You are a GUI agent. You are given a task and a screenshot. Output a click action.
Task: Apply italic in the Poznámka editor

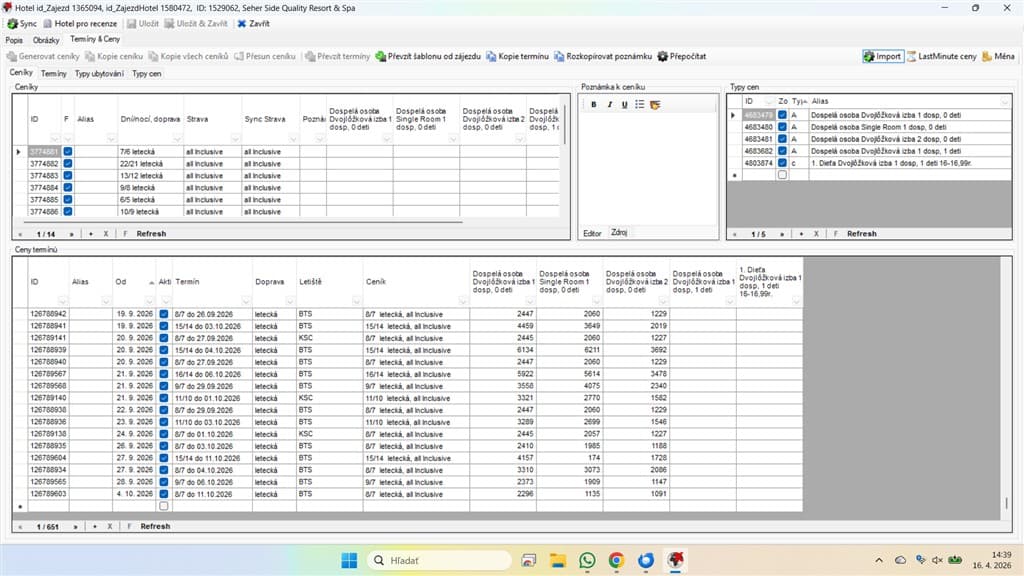609,104
